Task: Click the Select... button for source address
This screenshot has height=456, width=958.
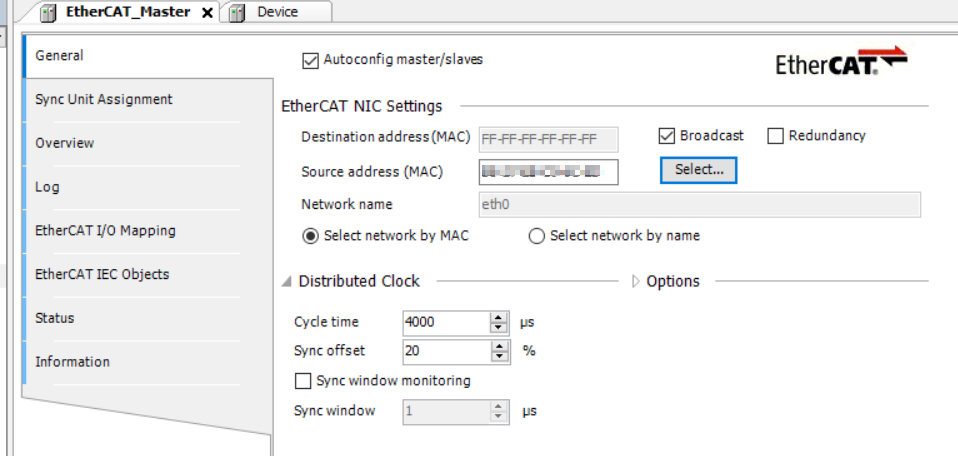Action: pos(698,171)
